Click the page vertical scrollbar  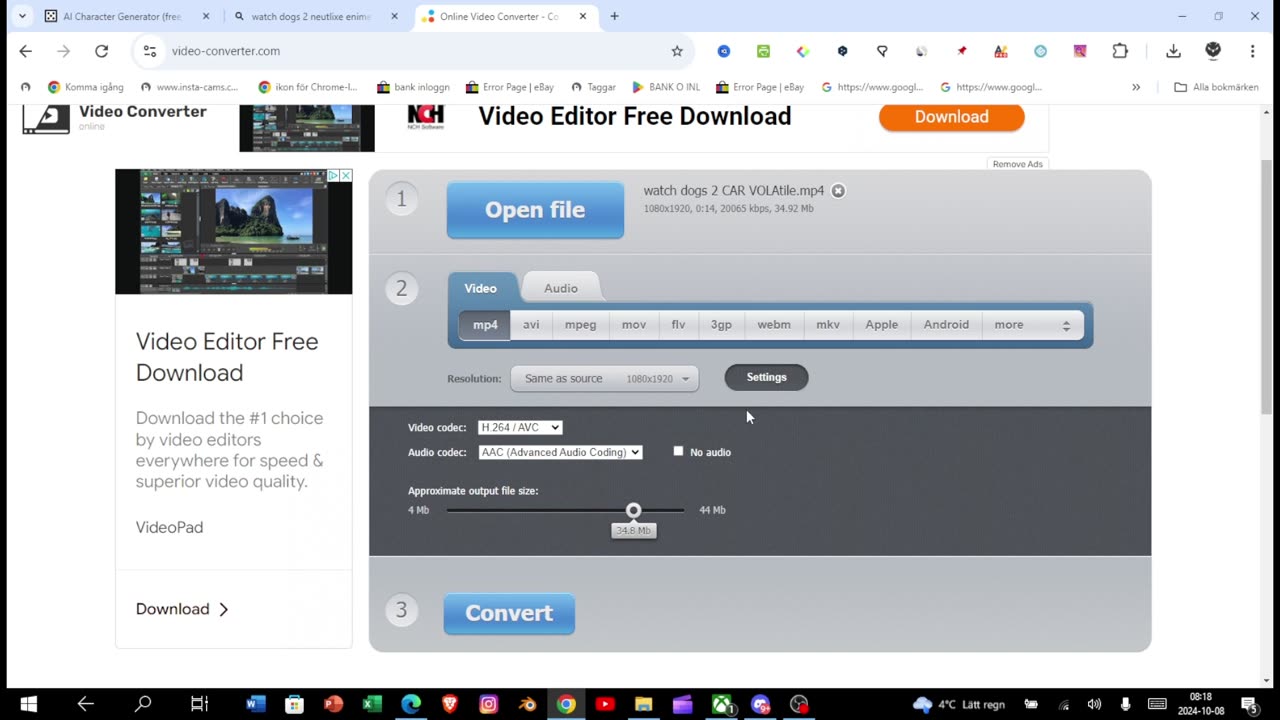[1267, 288]
